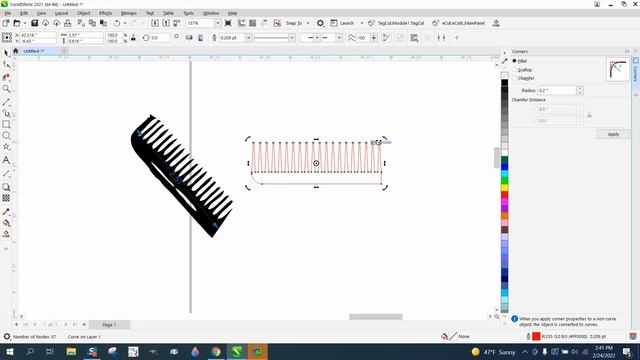Select the Color Eyedropper tool
The height and width of the screenshot is (360, 640).
[6, 211]
